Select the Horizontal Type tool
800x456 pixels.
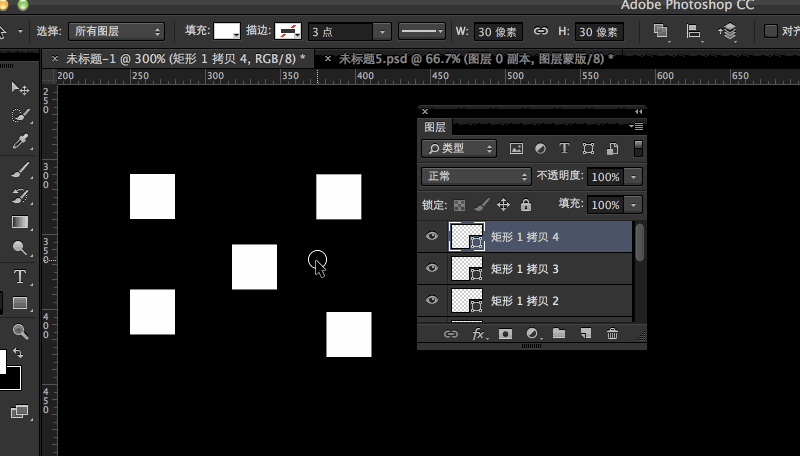pyautogui.click(x=19, y=277)
